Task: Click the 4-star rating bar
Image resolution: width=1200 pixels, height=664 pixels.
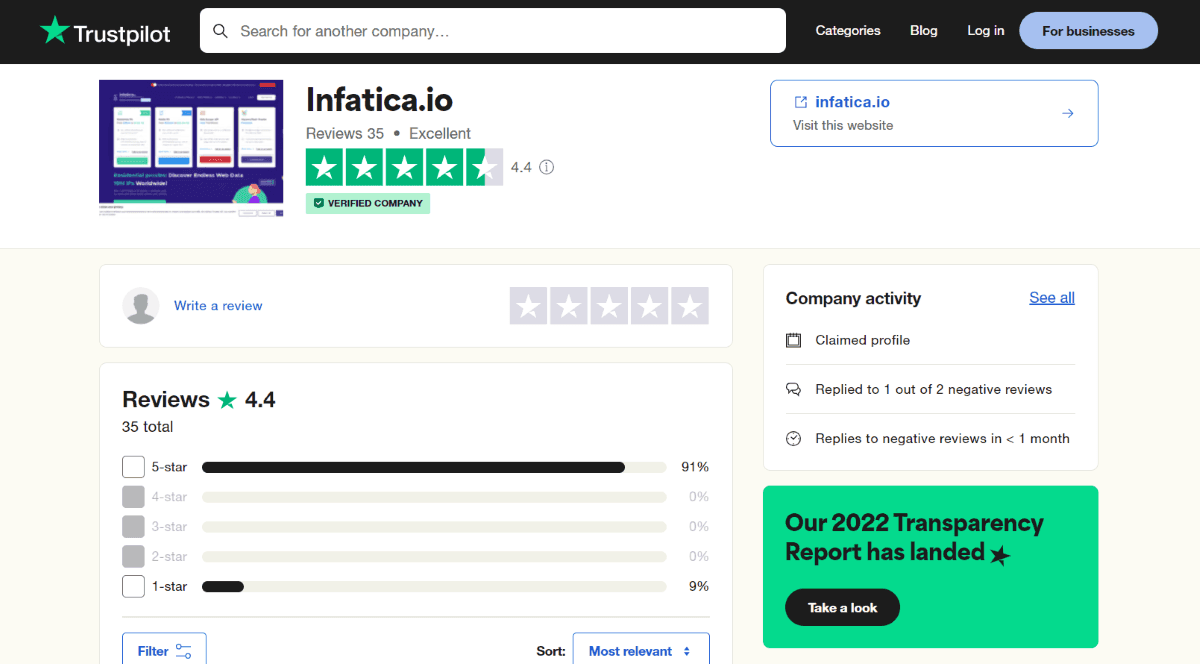Action: 434,497
